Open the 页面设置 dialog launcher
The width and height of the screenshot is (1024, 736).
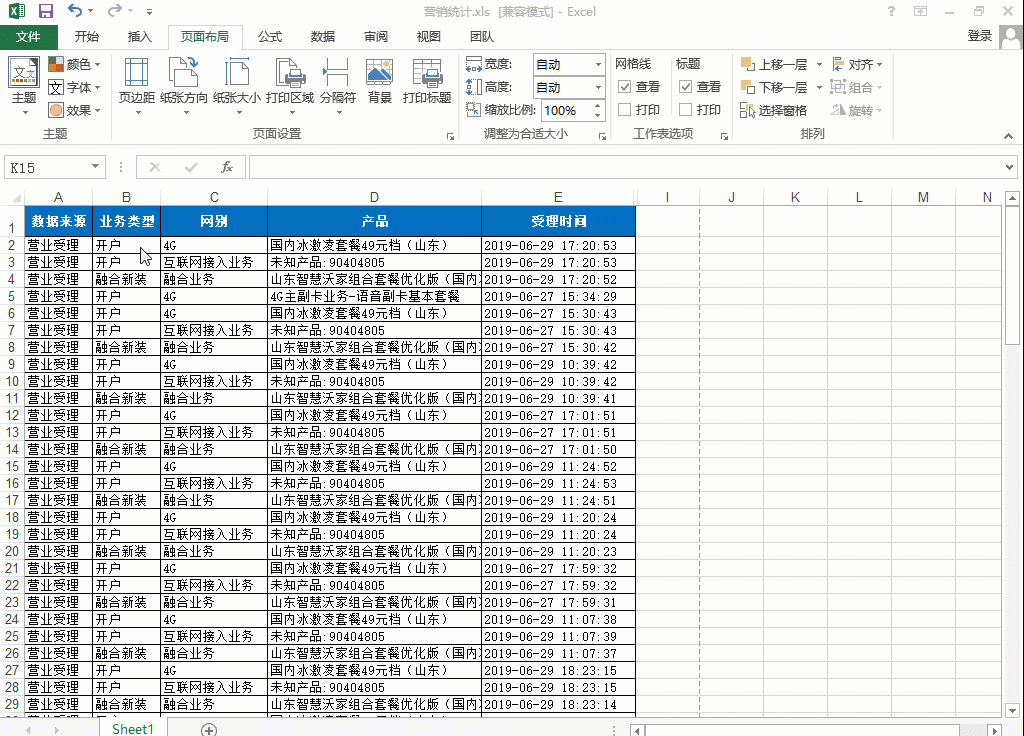[450, 136]
